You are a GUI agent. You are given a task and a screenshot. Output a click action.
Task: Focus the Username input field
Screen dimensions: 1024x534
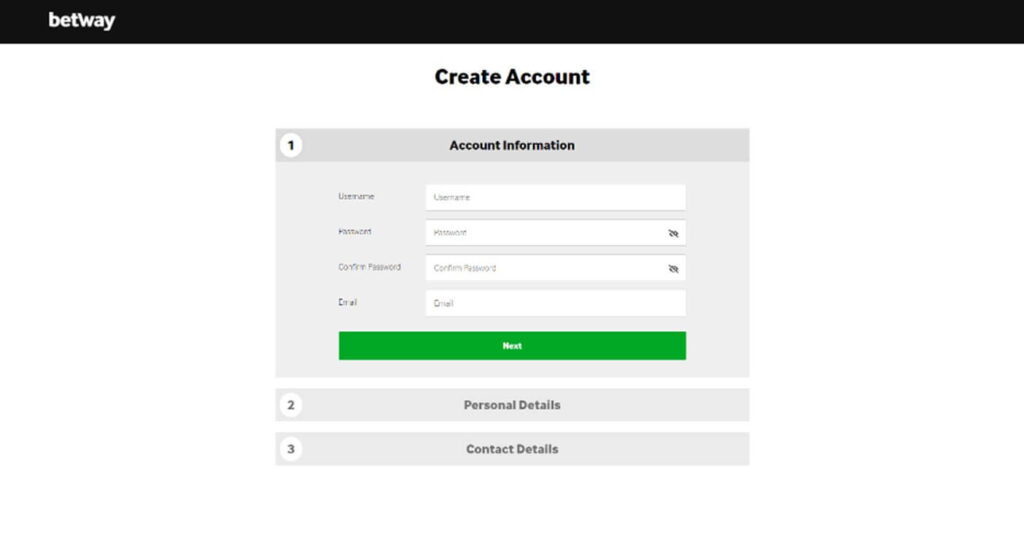click(x=556, y=197)
